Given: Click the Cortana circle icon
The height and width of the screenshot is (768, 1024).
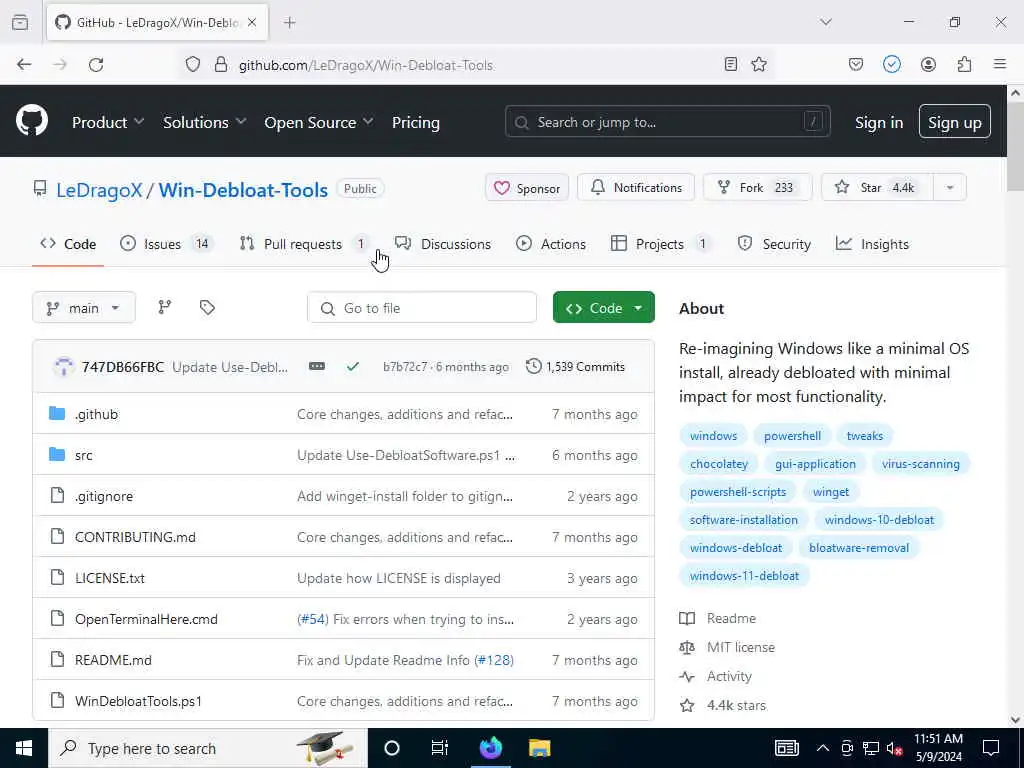Looking at the screenshot, I should (x=392, y=748).
